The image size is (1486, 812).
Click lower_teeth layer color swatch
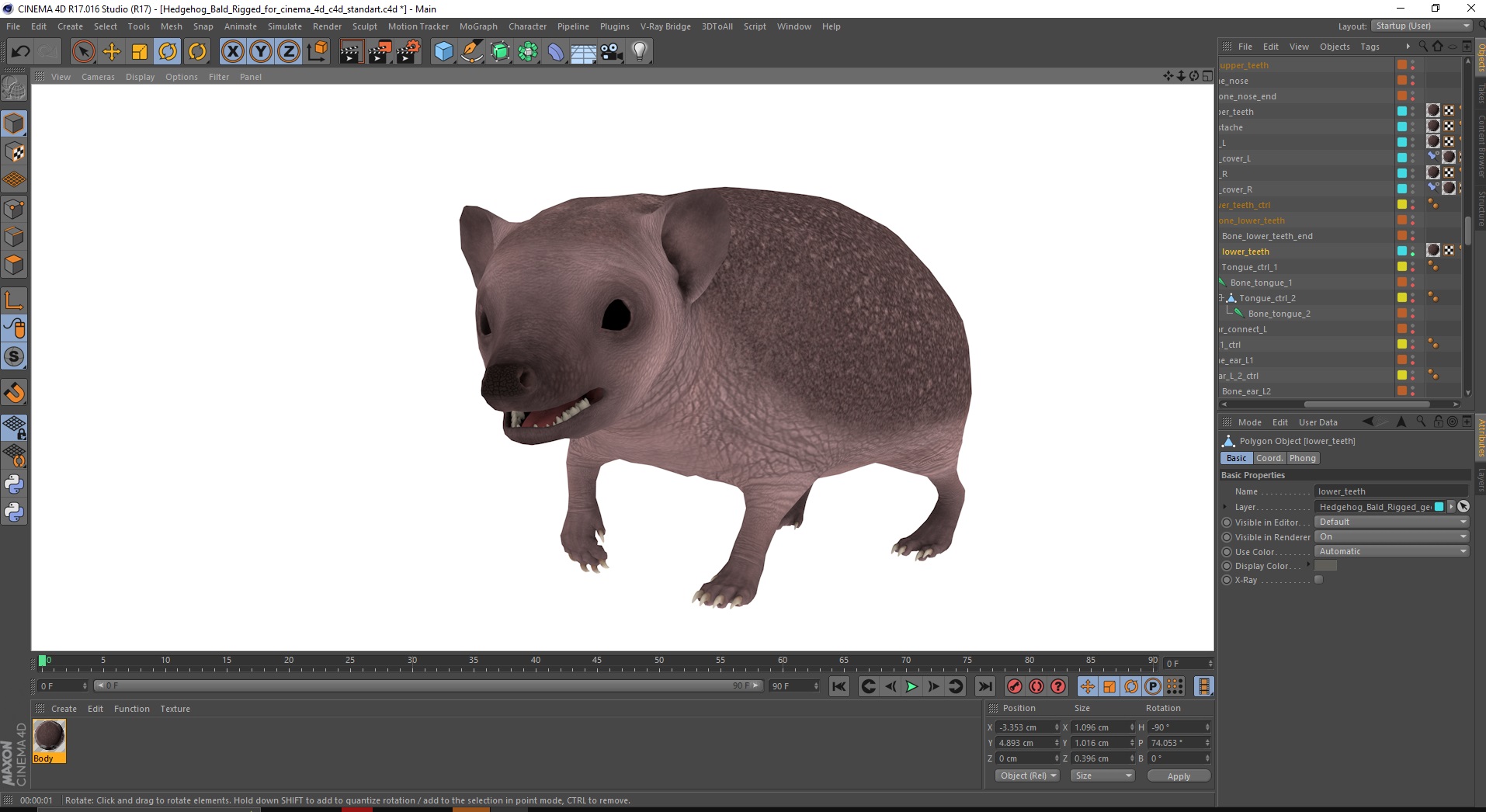point(1402,251)
